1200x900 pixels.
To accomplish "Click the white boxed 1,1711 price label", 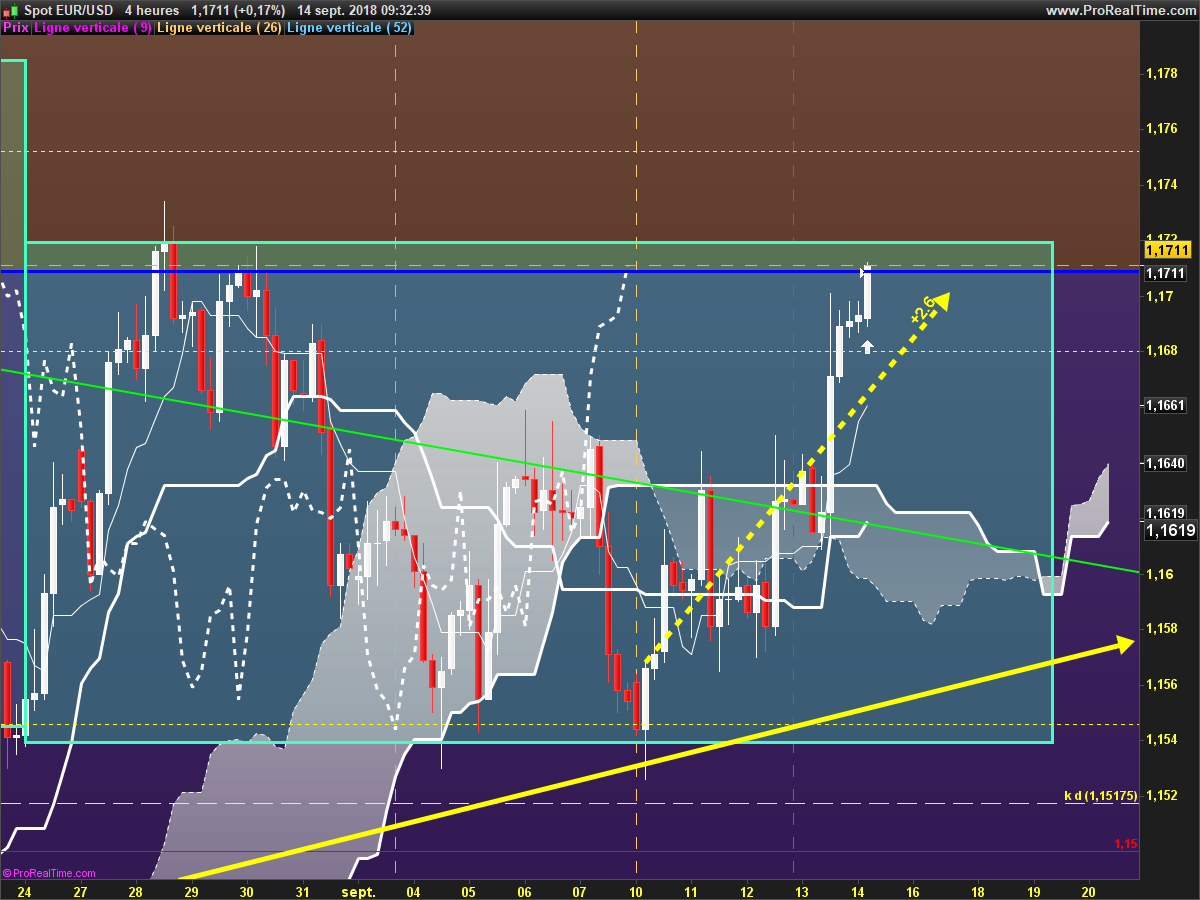I will tap(1165, 273).
